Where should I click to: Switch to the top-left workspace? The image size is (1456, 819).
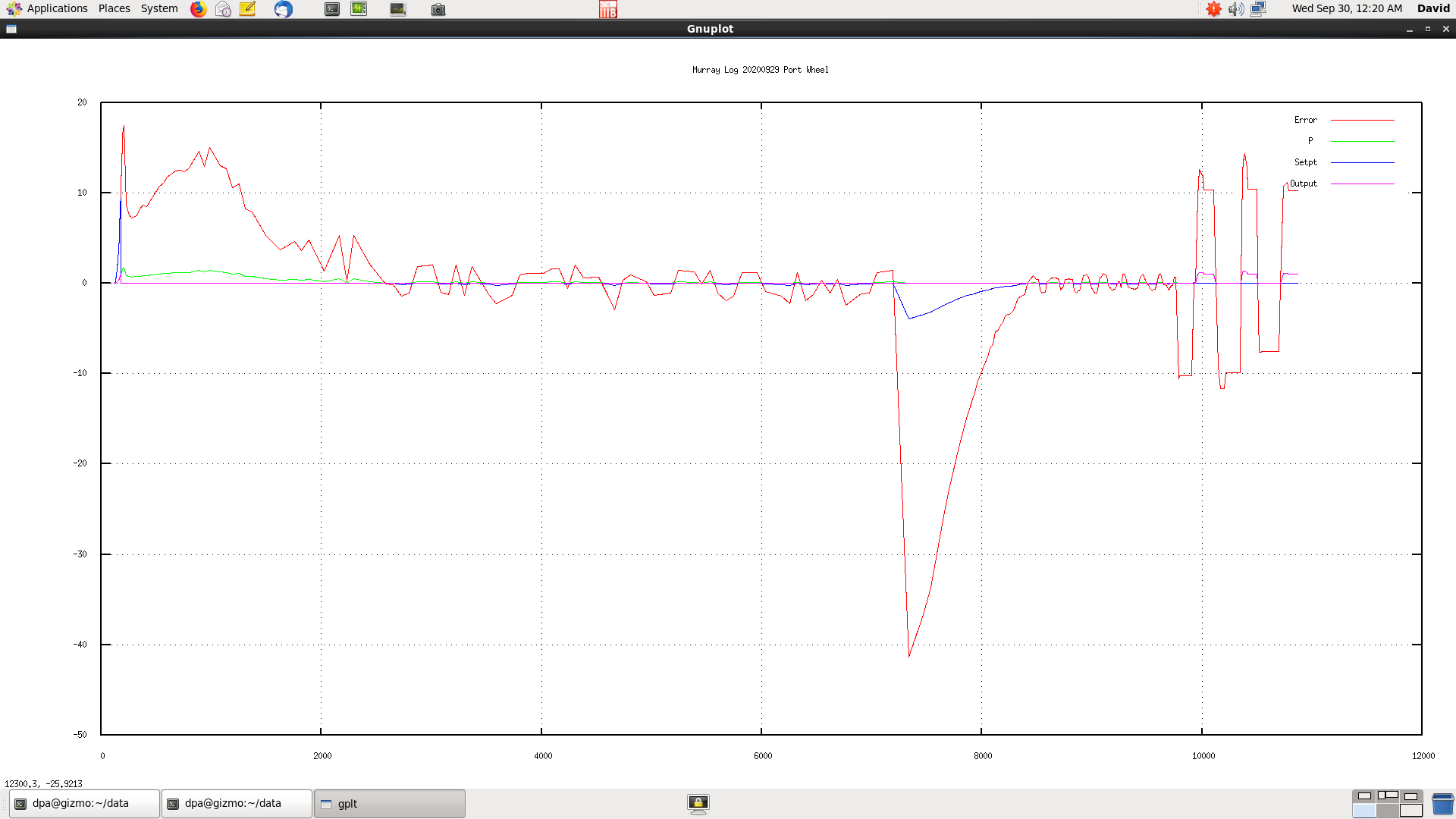point(1364,796)
